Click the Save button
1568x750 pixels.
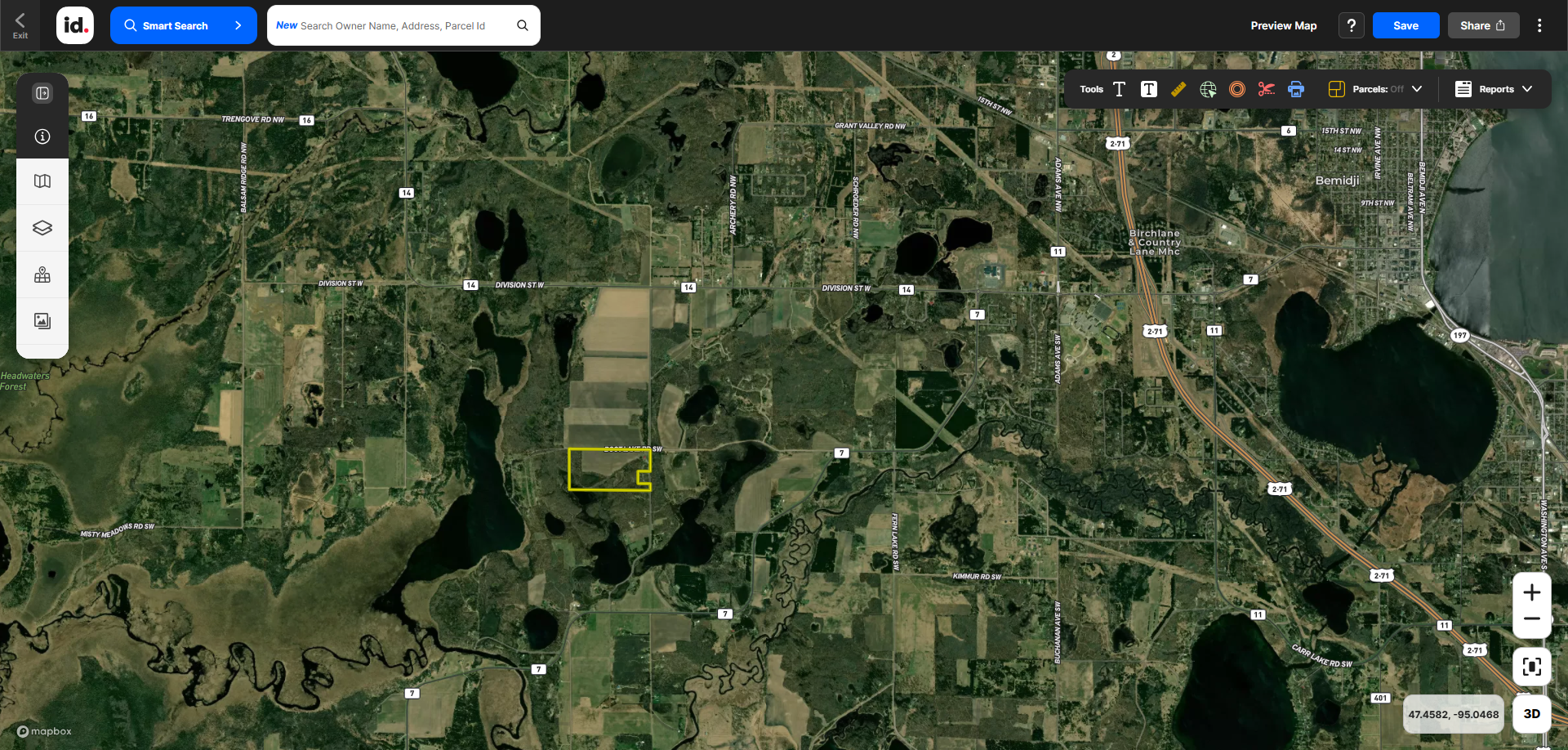click(x=1405, y=25)
